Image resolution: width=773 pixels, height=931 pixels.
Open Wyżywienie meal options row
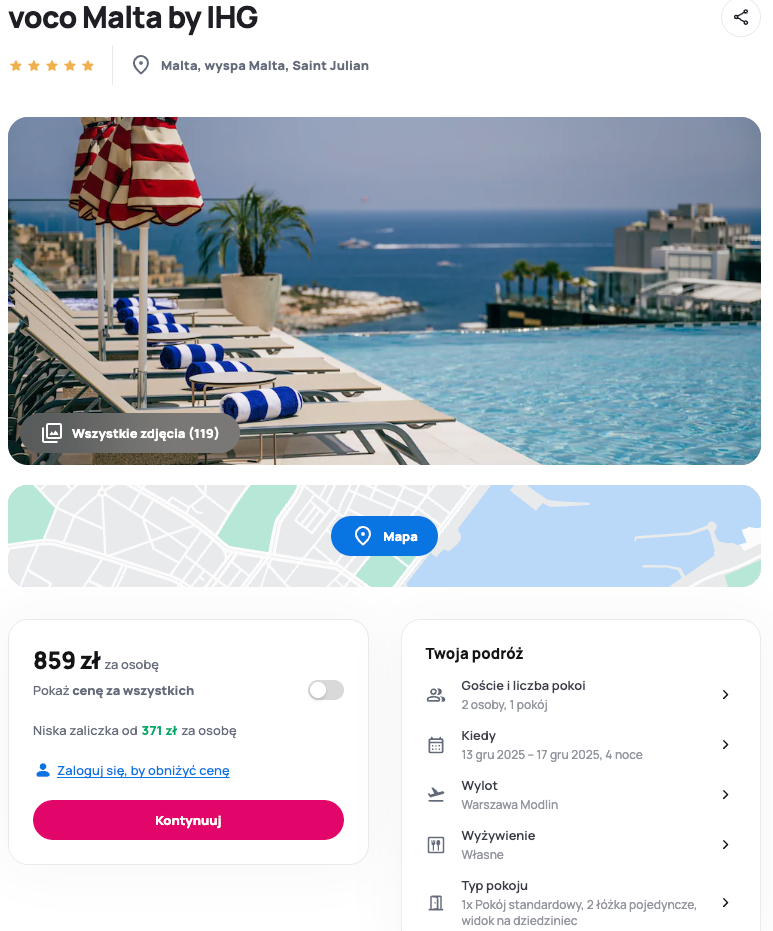(x=580, y=844)
